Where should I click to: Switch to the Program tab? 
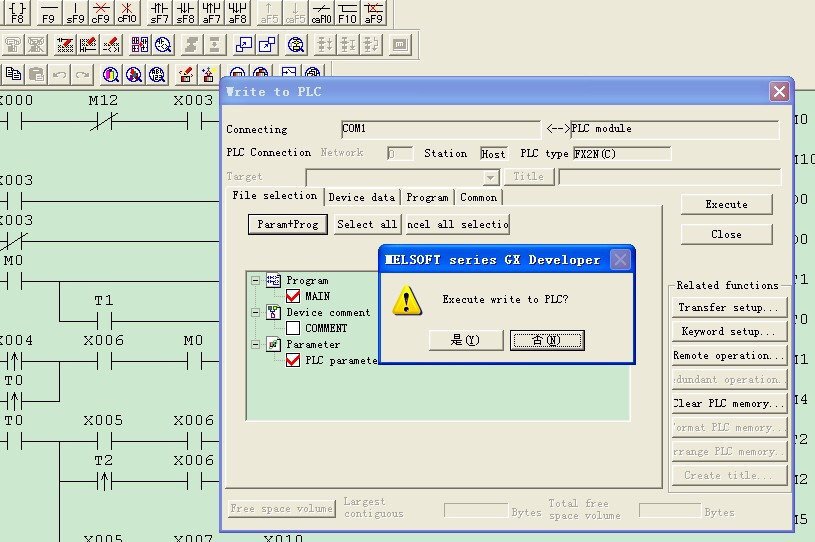(427, 197)
